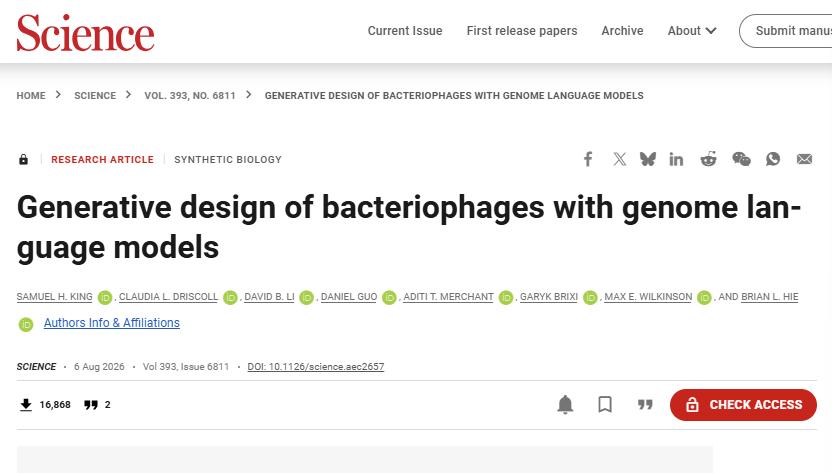Share article on Reddit
The image size is (832, 473).
tap(708, 159)
